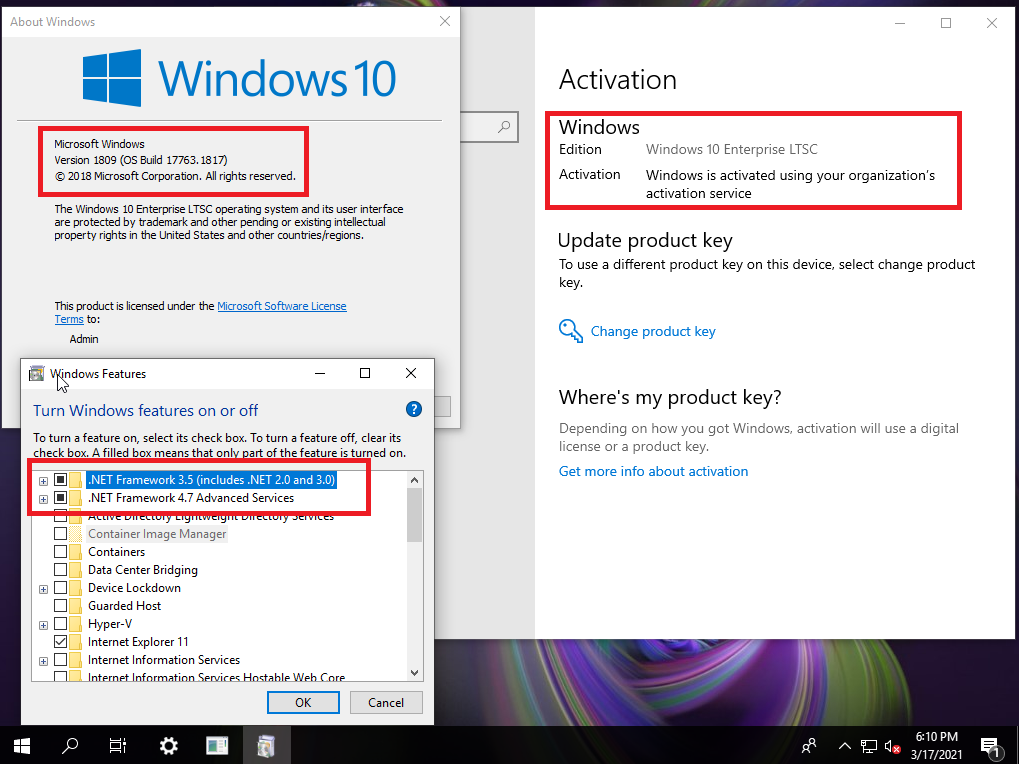Click the Settings gear taskbar icon
Image resolution: width=1019 pixels, height=764 pixels.
pyautogui.click(x=168, y=745)
